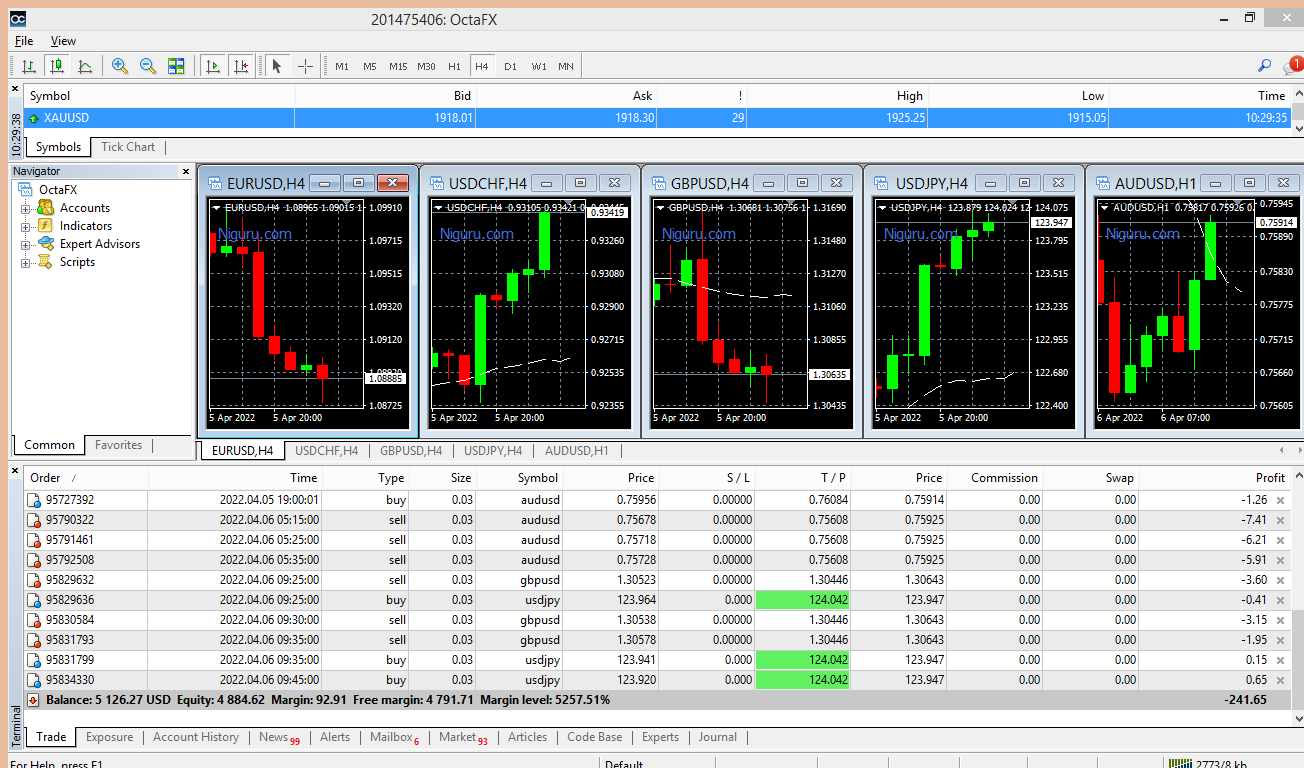This screenshot has height=768, width=1304.
Task: Tile chart windows with toolbar icon
Action: point(176,66)
